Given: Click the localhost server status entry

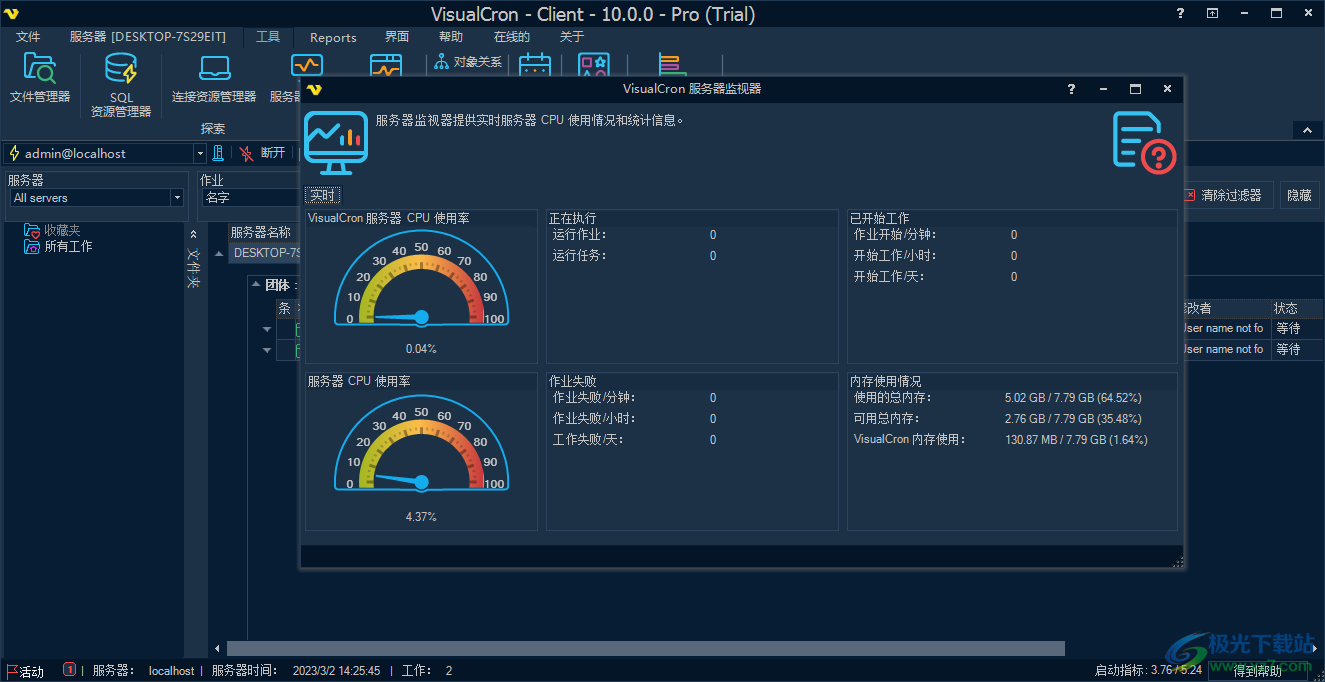Looking at the screenshot, I should [x=172, y=671].
